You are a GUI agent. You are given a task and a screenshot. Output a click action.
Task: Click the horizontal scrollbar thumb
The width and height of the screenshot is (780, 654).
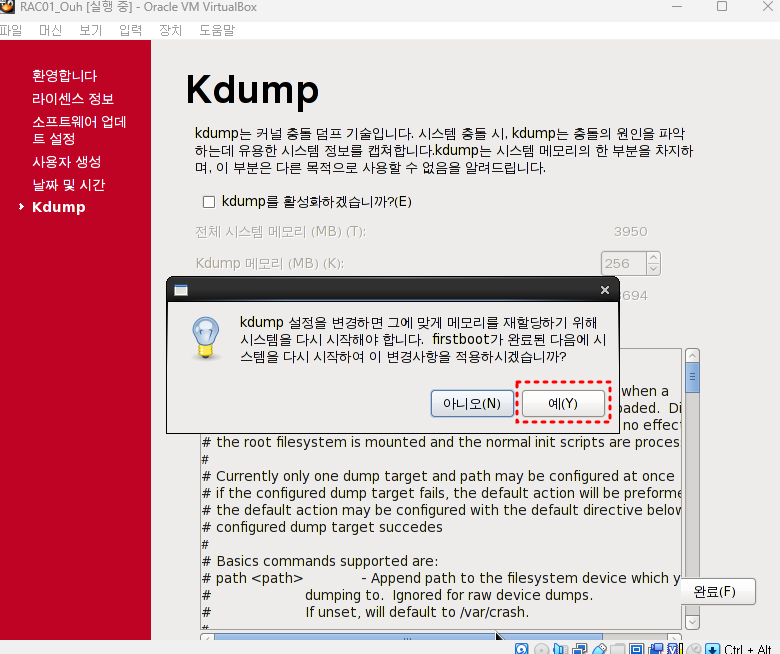coord(408,638)
